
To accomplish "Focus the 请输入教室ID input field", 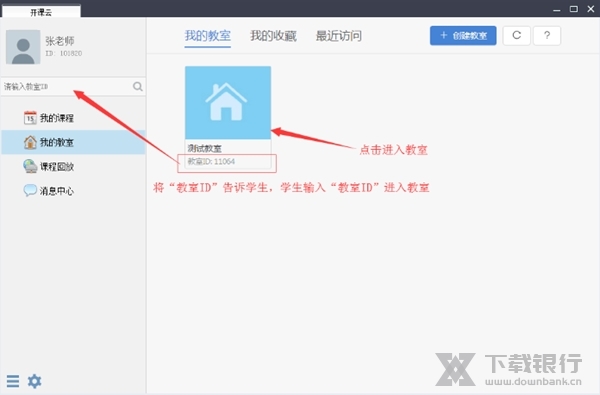I will pyautogui.click(x=67, y=87).
